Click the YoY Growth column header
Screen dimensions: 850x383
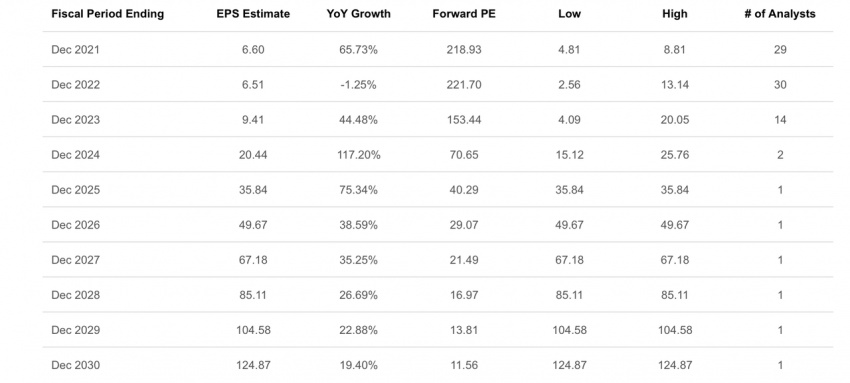tap(358, 14)
